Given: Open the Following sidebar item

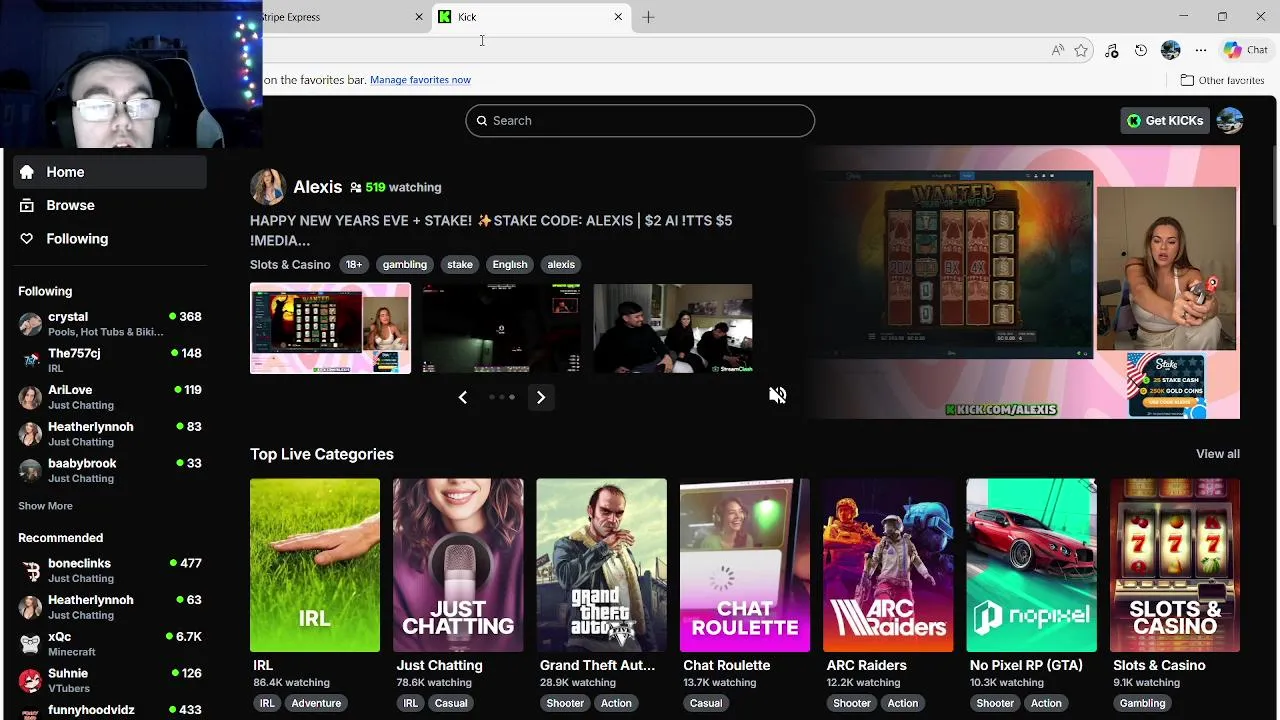Looking at the screenshot, I should pos(110,239).
